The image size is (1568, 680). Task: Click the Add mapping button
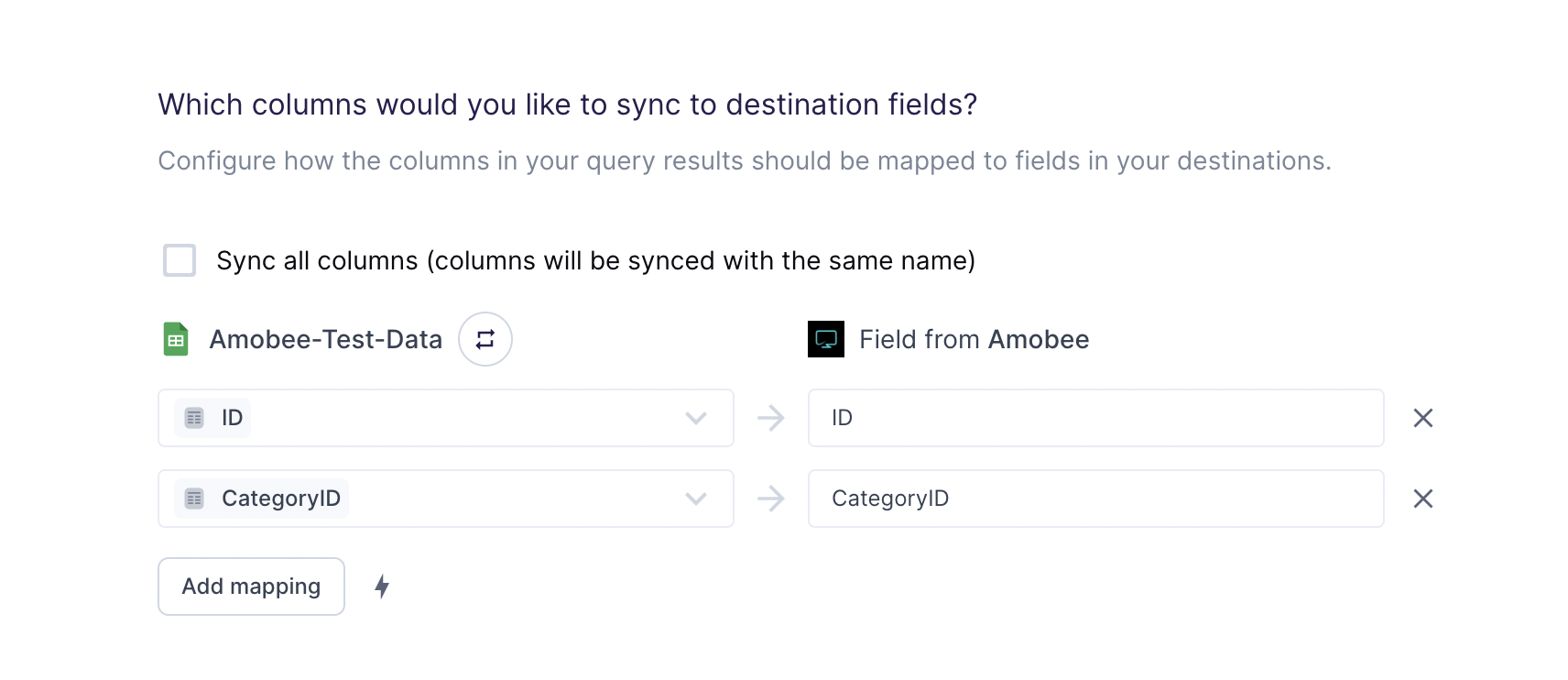(x=251, y=587)
